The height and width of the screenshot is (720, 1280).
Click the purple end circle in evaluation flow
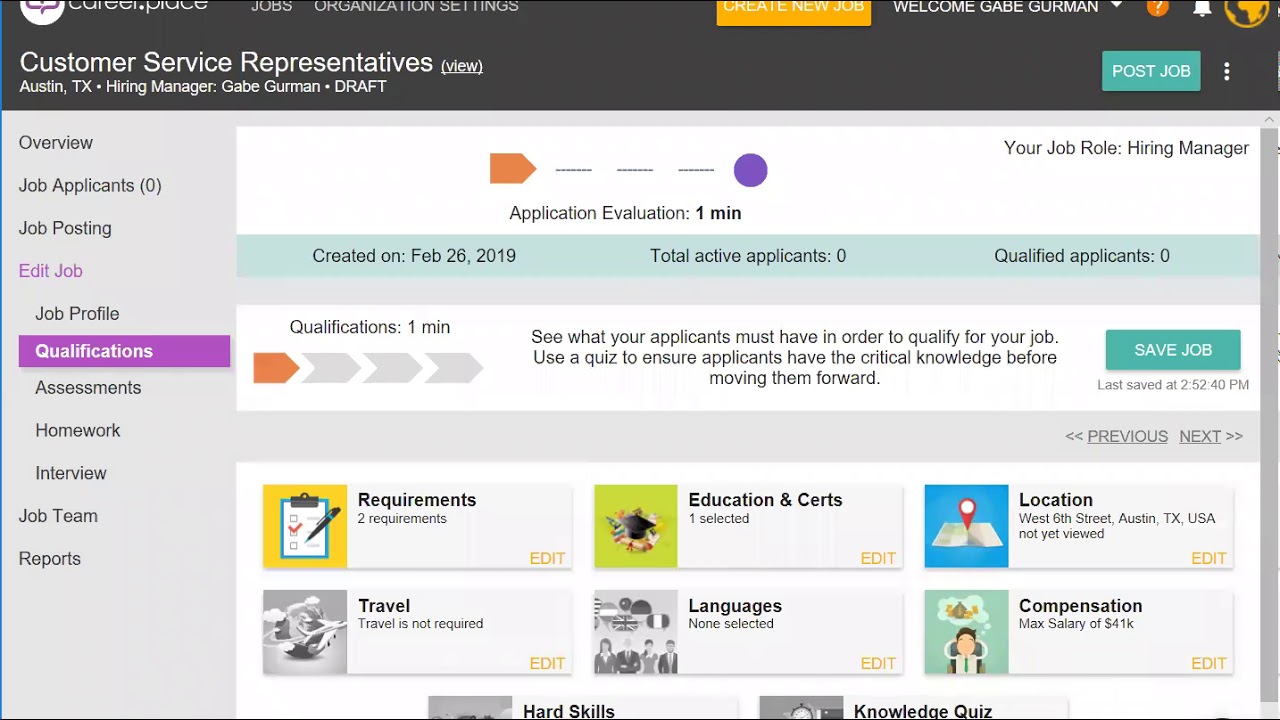click(751, 170)
